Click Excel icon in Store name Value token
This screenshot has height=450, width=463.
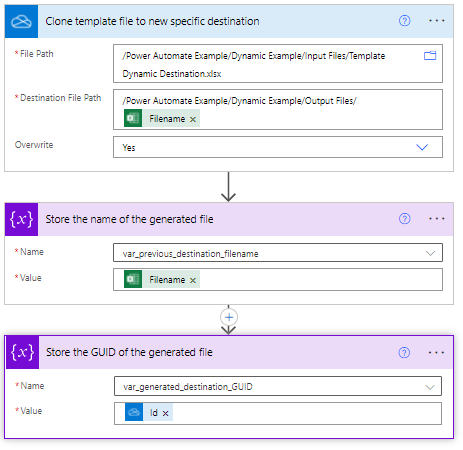tap(133, 279)
